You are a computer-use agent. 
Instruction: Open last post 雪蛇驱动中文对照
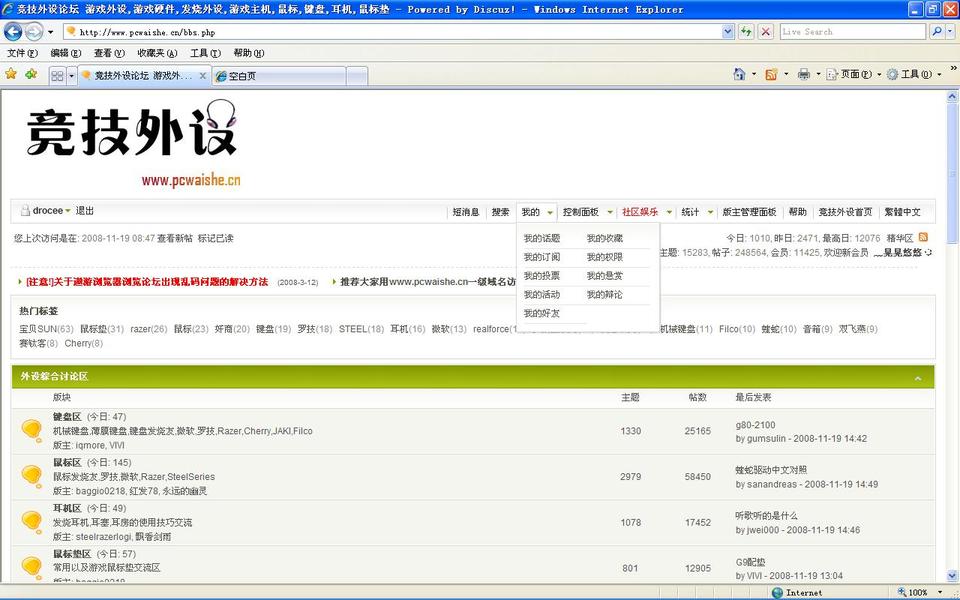[x=771, y=470]
